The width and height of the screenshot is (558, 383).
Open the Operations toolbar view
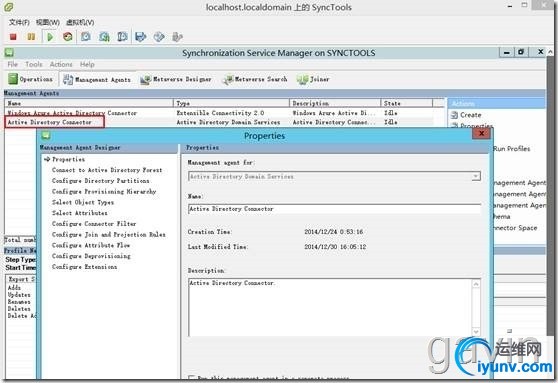tap(30, 79)
